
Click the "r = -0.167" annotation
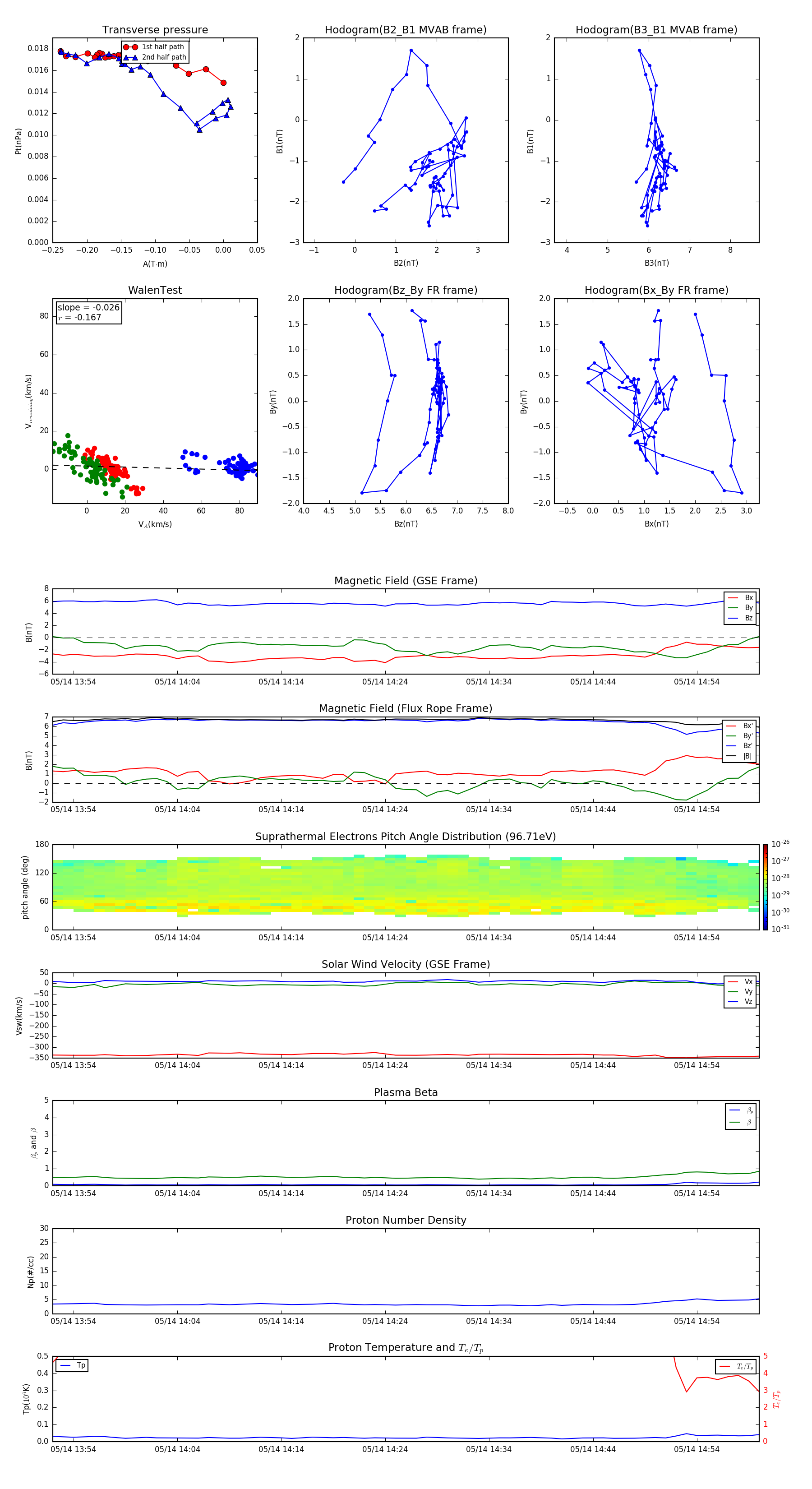tap(79, 317)
